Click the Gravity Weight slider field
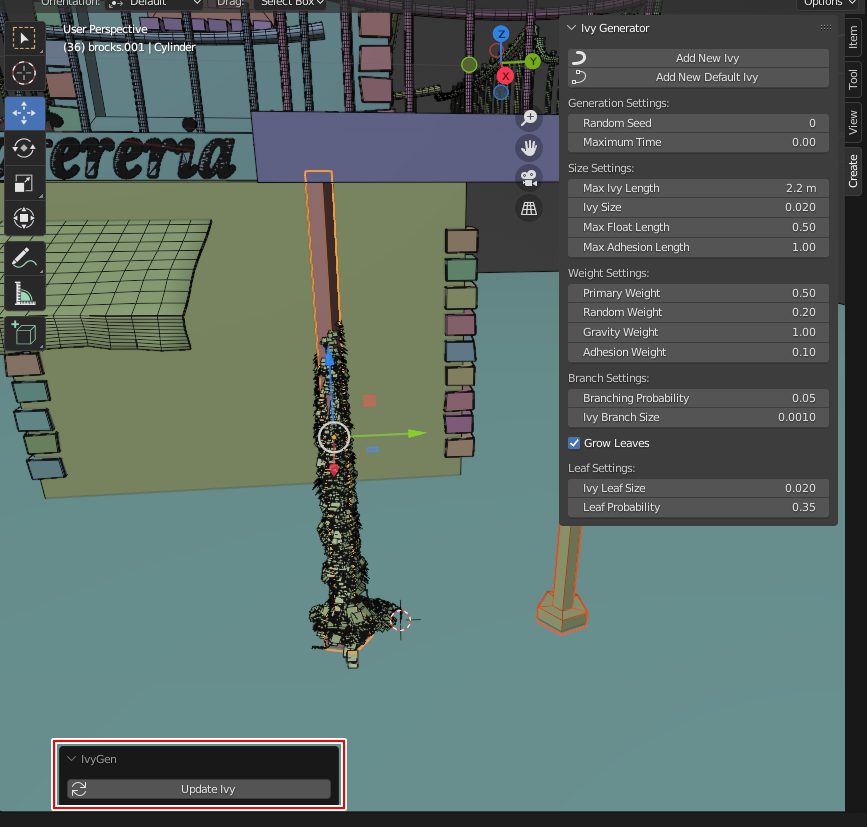This screenshot has height=827, width=867. [698, 332]
